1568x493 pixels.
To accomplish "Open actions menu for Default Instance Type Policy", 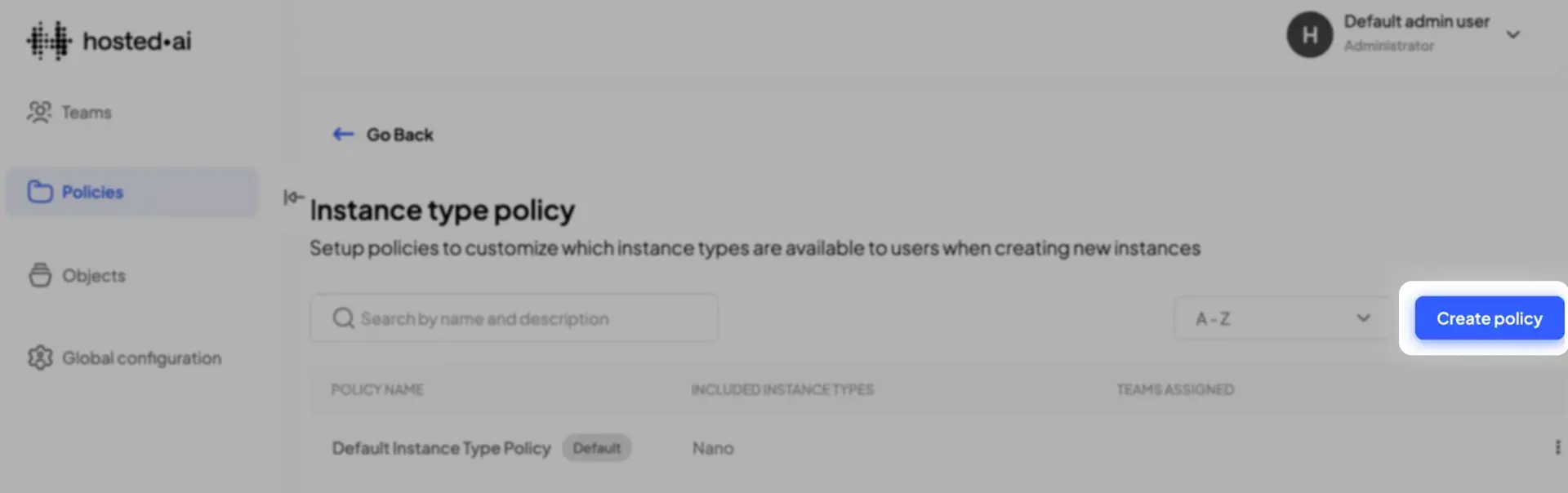I will tap(1557, 447).
